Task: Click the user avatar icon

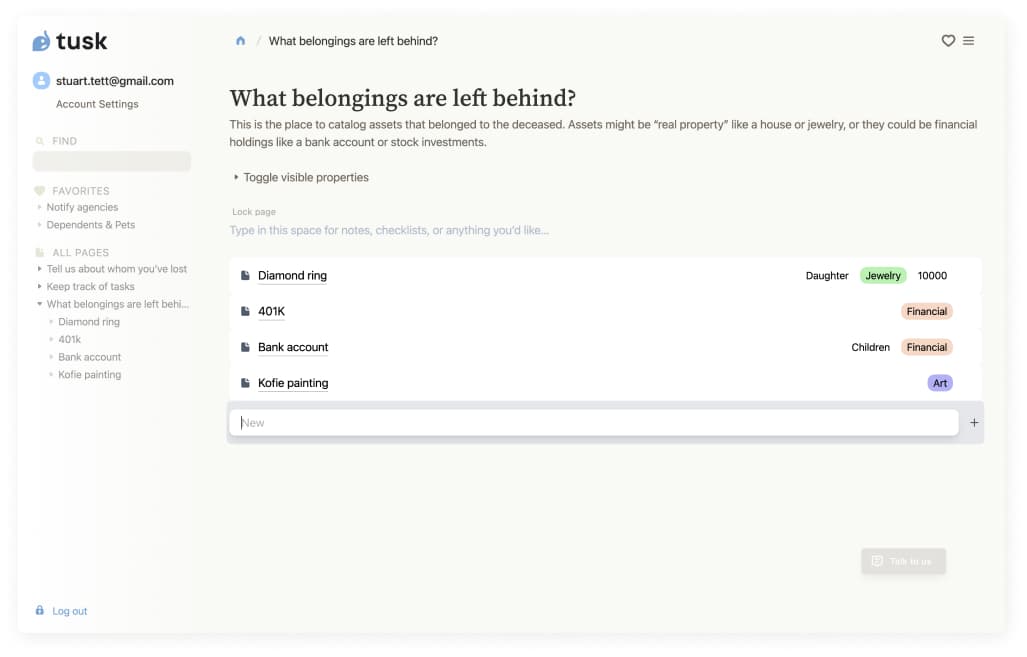Action: [x=41, y=81]
